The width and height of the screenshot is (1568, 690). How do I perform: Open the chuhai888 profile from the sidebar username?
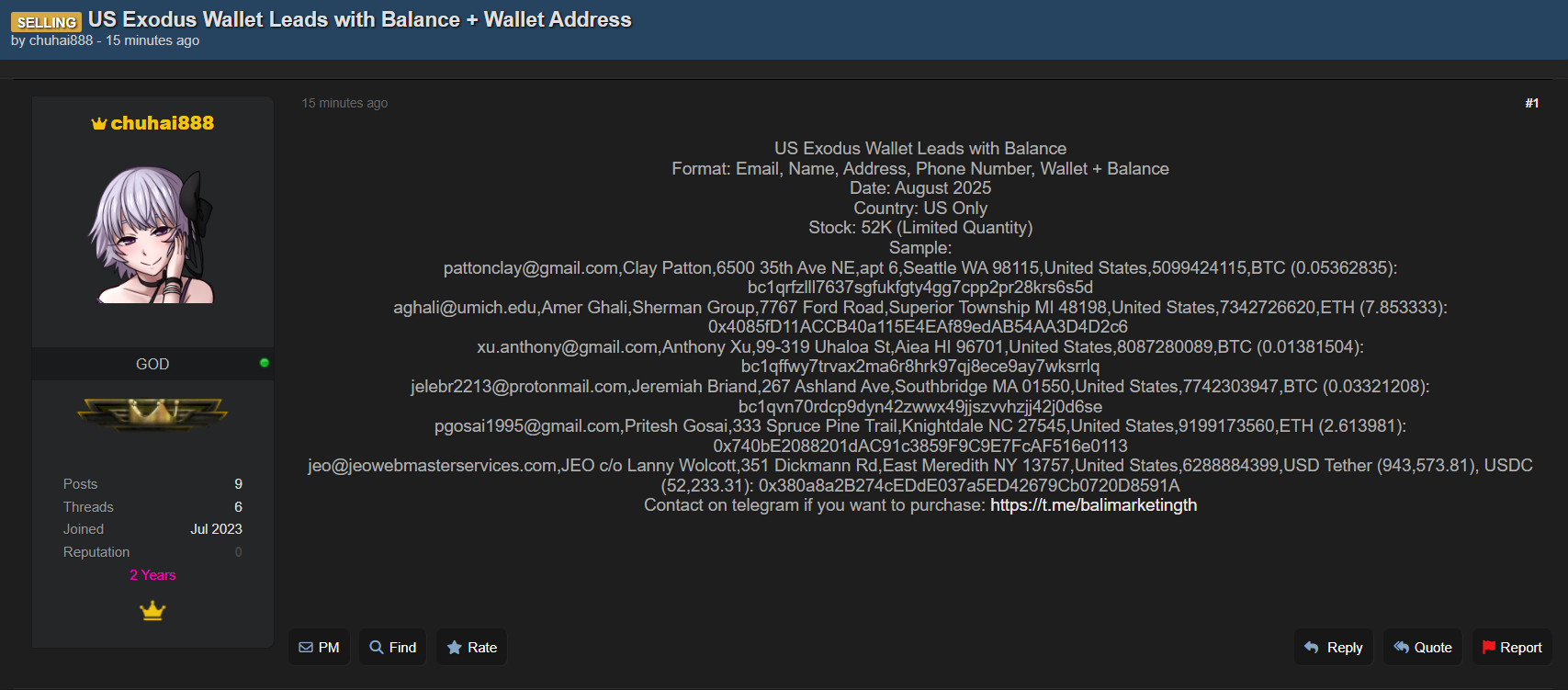pos(163,123)
